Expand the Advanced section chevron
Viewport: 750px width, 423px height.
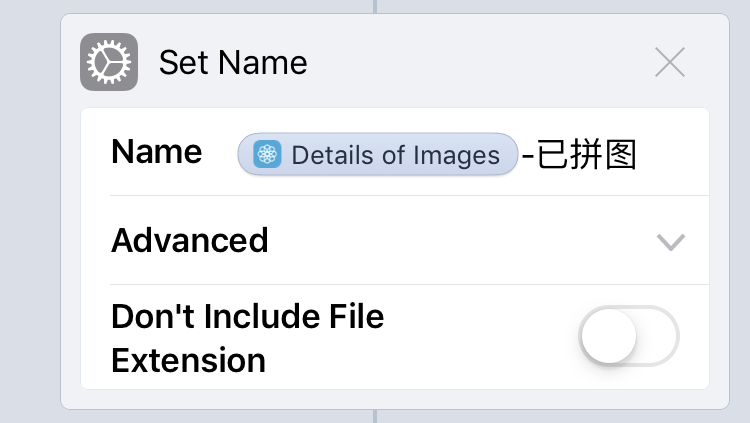670,241
